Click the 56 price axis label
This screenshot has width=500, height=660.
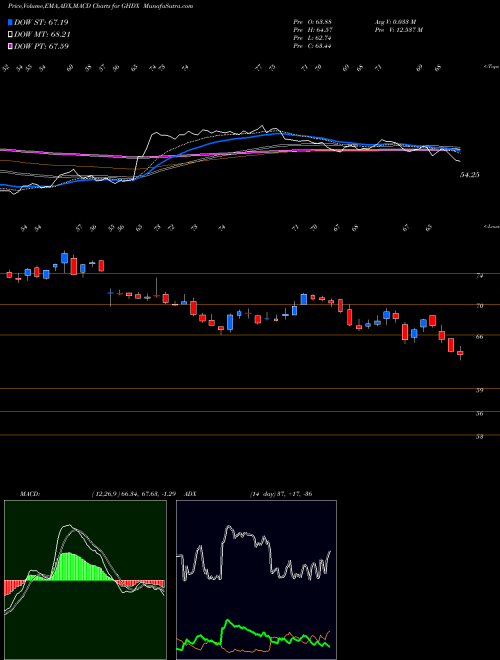click(479, 413)
